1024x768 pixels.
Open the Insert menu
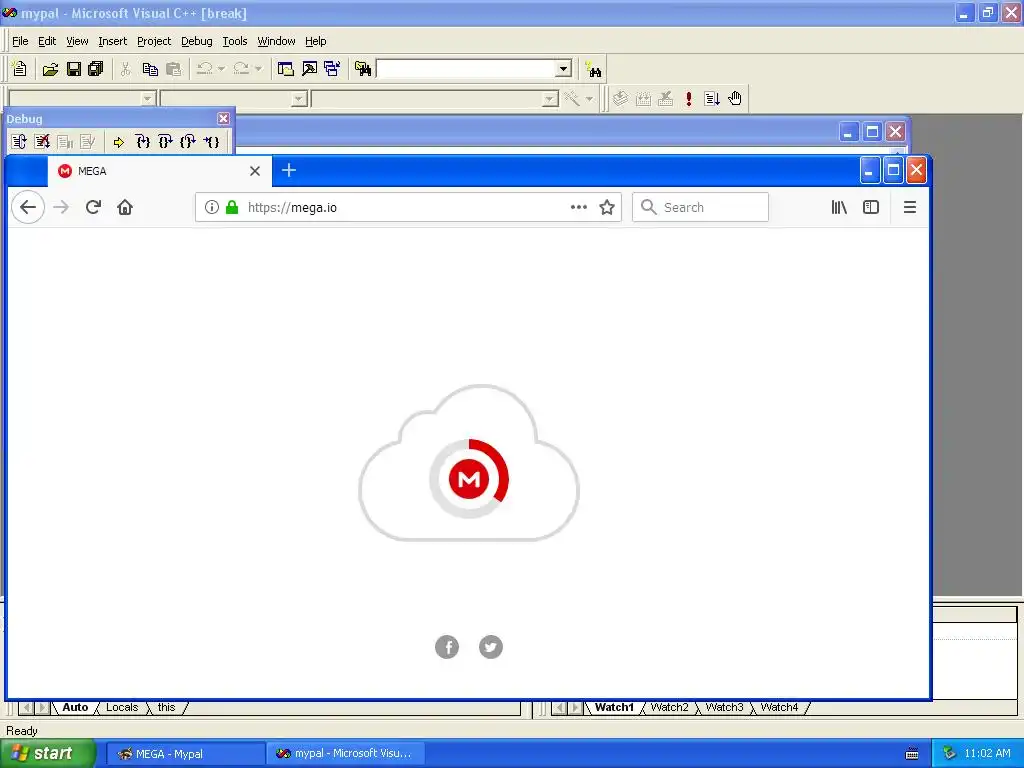(x=112, y=41)
